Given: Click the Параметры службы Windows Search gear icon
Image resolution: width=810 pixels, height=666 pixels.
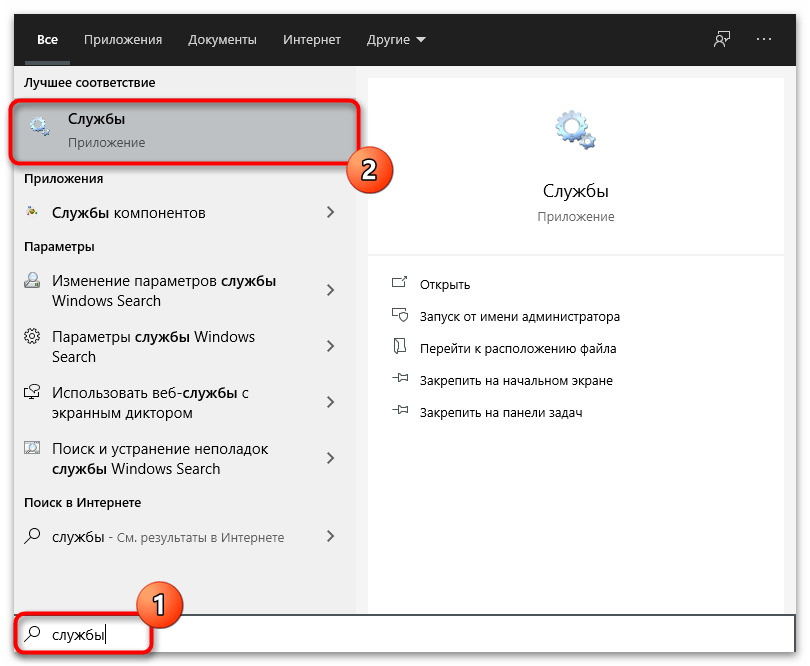Looking at the screenshot, I should 33,338.
